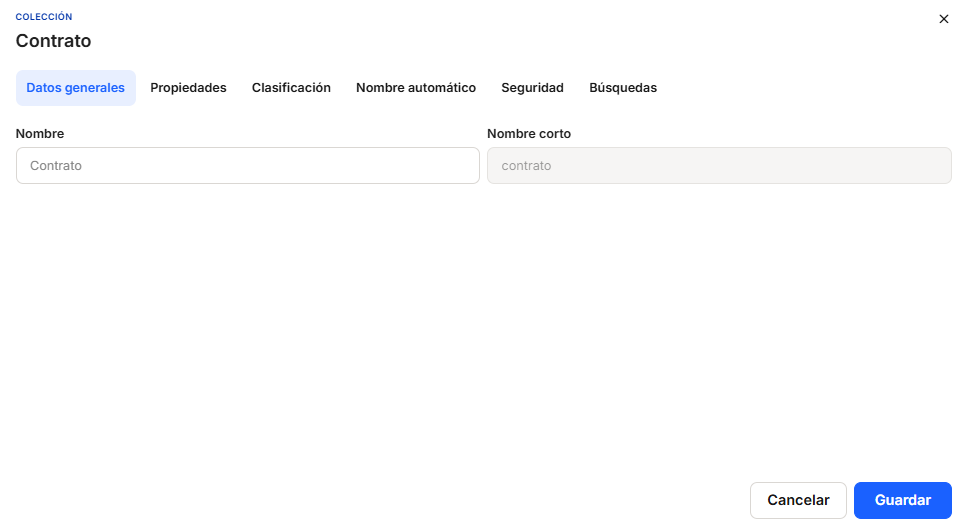Open the Clasificación tab
This screenshot has width=969, height=532.
[x=291, y=88]
